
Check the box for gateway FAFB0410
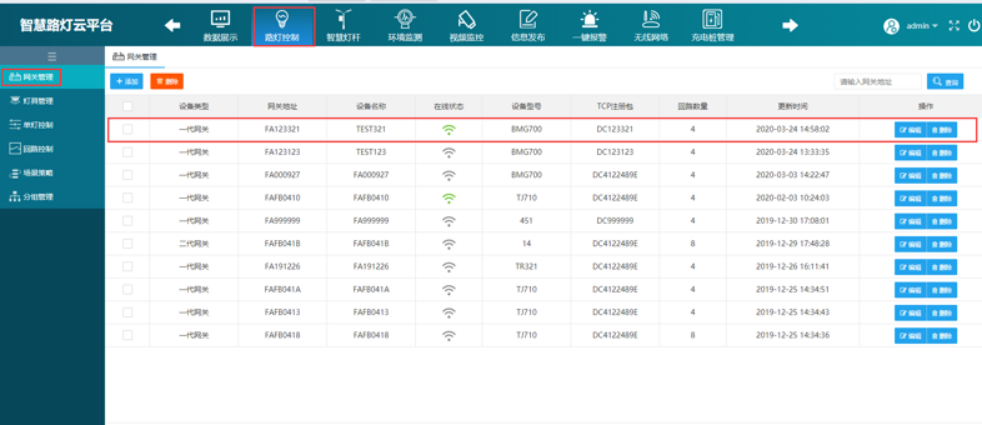click(x=127, y=198)
